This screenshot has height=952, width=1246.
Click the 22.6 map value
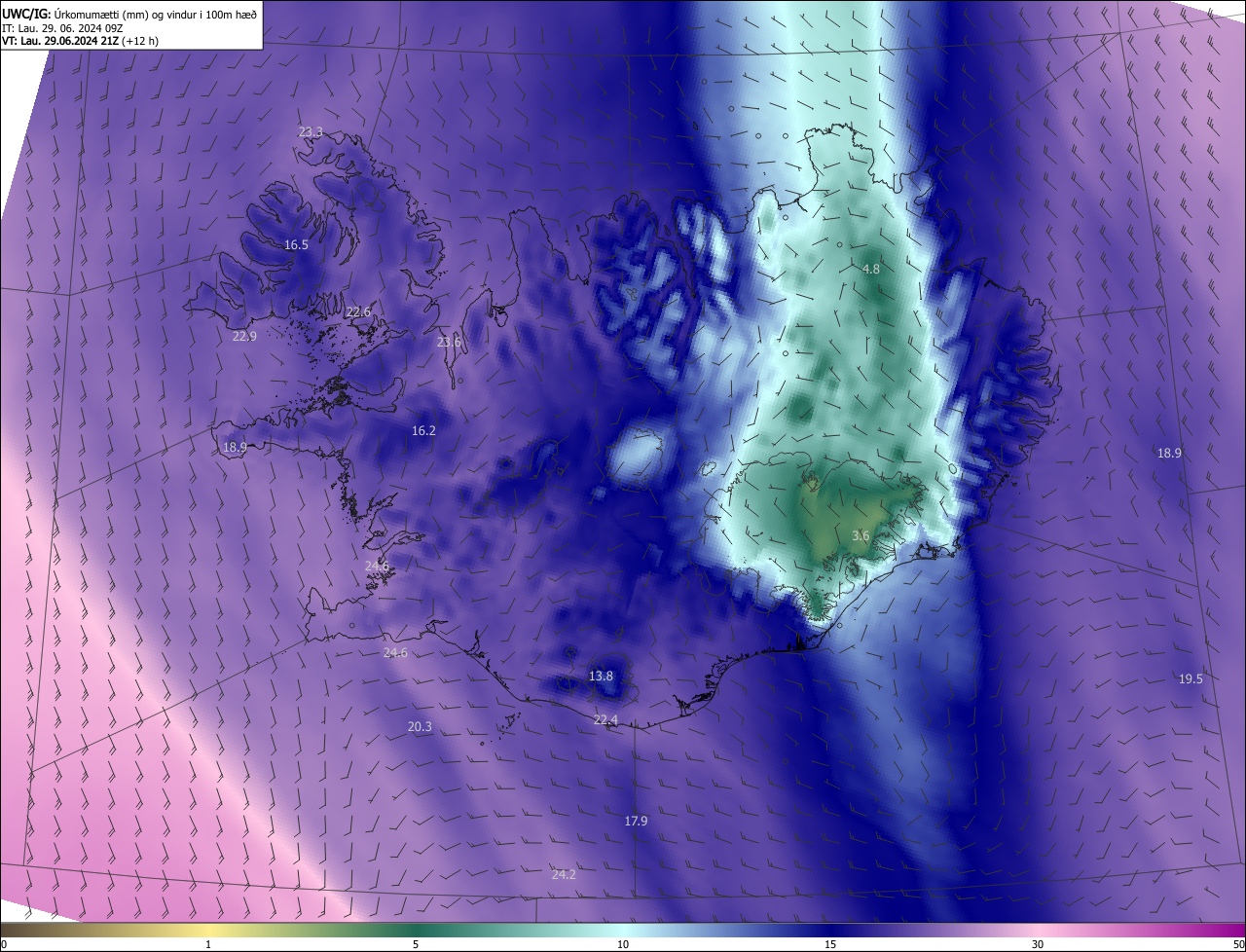point(358,312)
